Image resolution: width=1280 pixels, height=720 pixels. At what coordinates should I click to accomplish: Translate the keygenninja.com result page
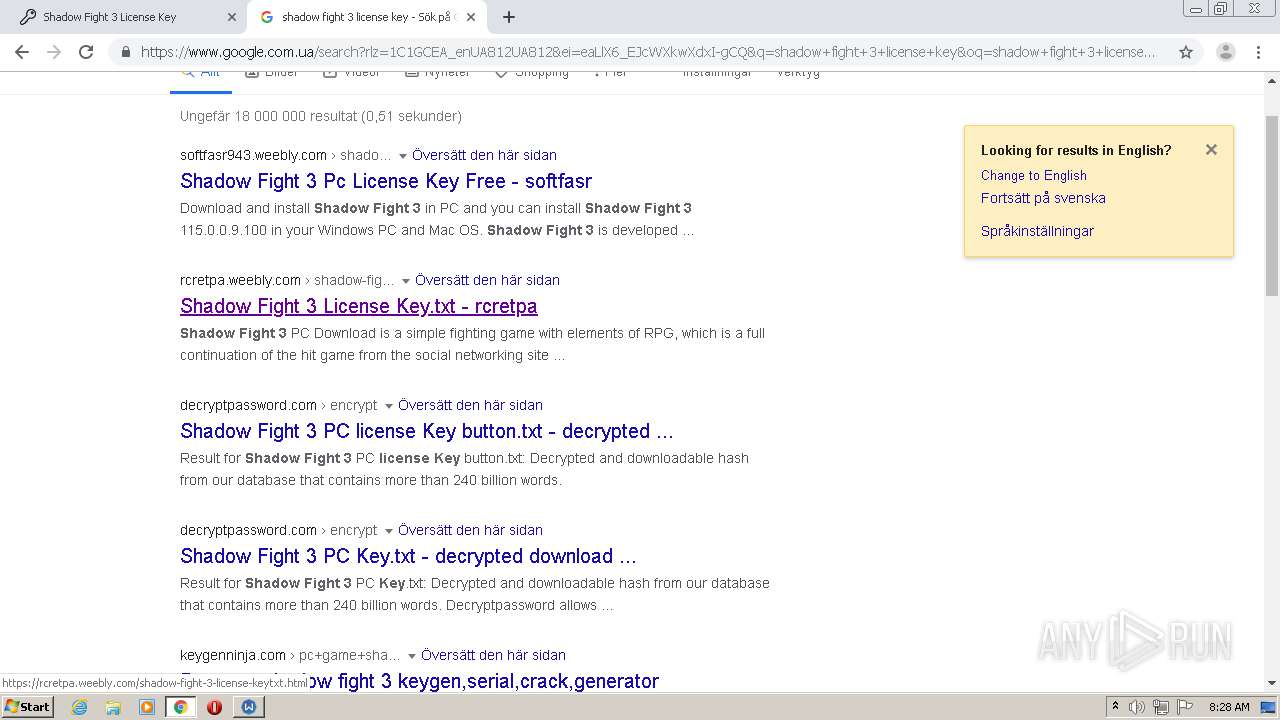[493, 655]
